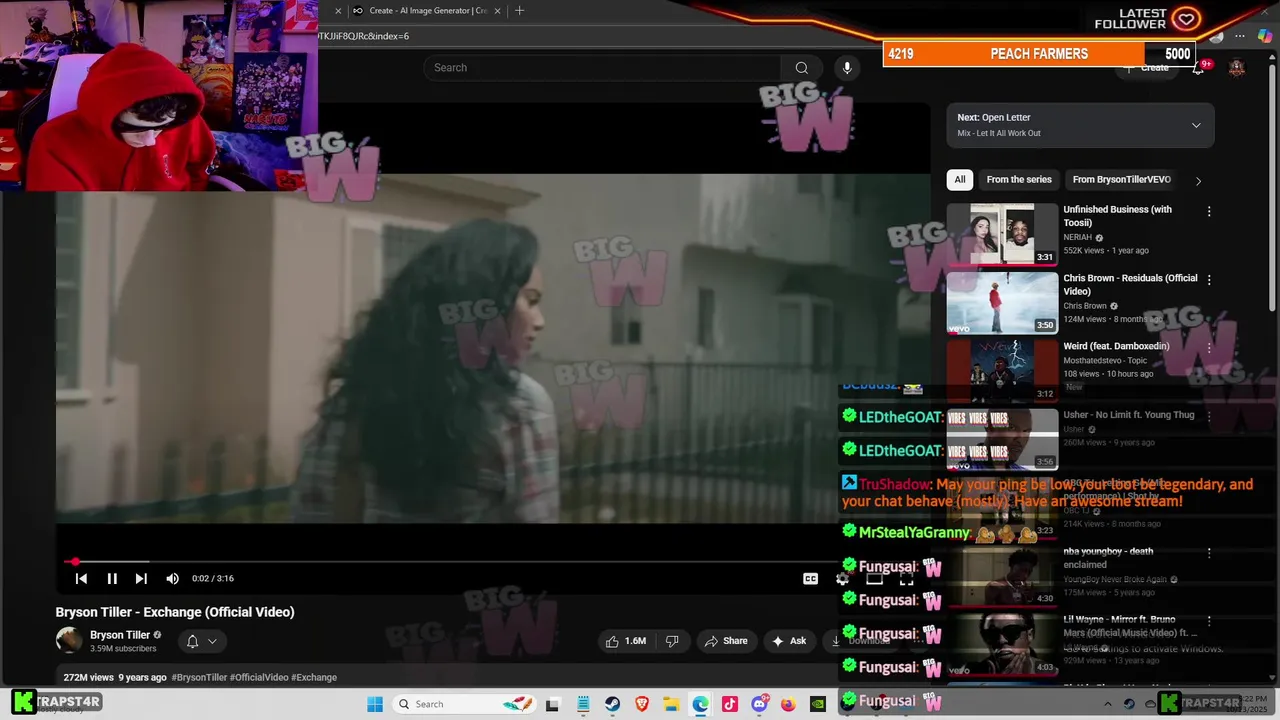Open options menu for nba youngboy video
The height and width of the screenshot is (720, 1280).
click(x=1209, y=552)
